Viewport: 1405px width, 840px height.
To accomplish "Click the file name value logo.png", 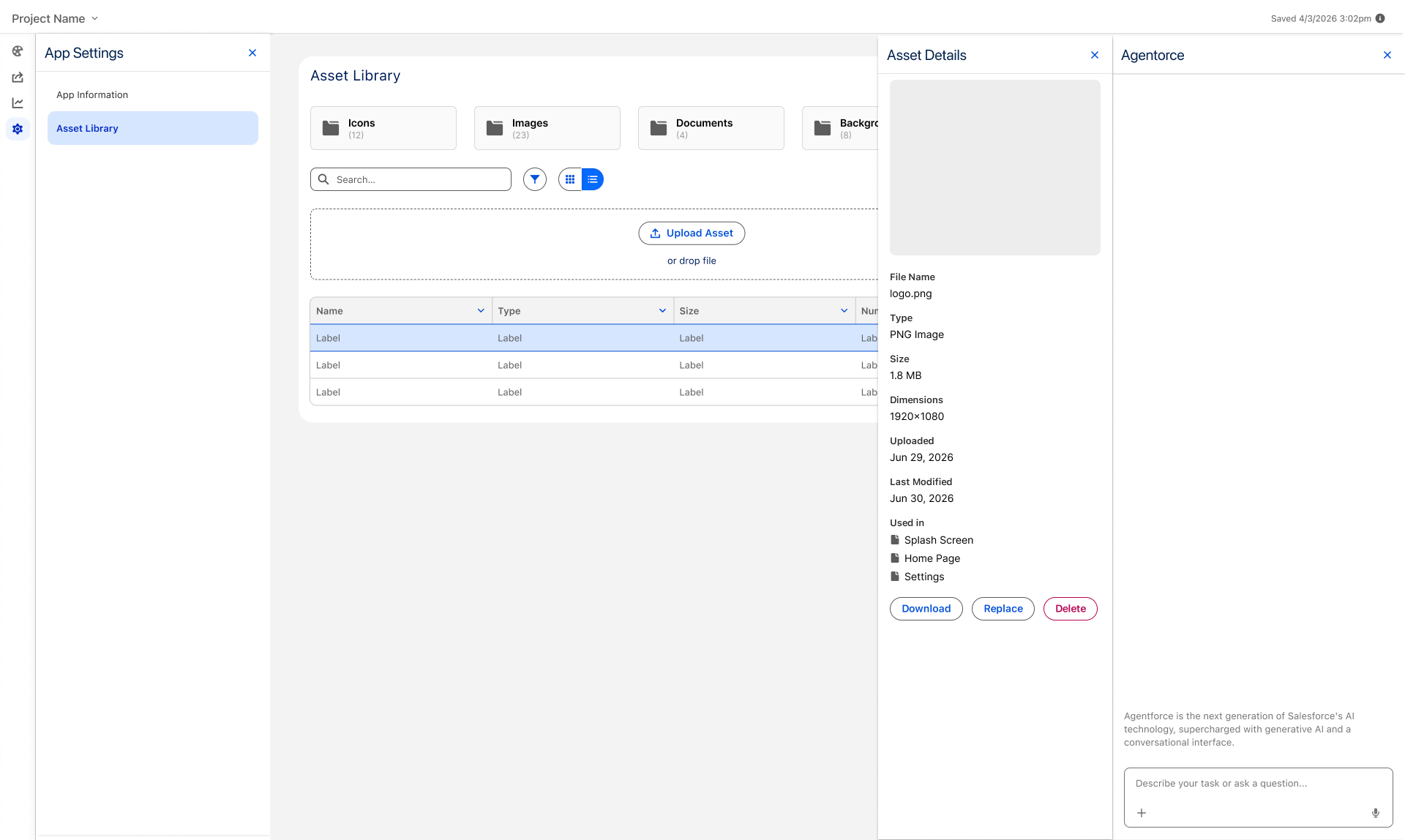I will 911,293.
